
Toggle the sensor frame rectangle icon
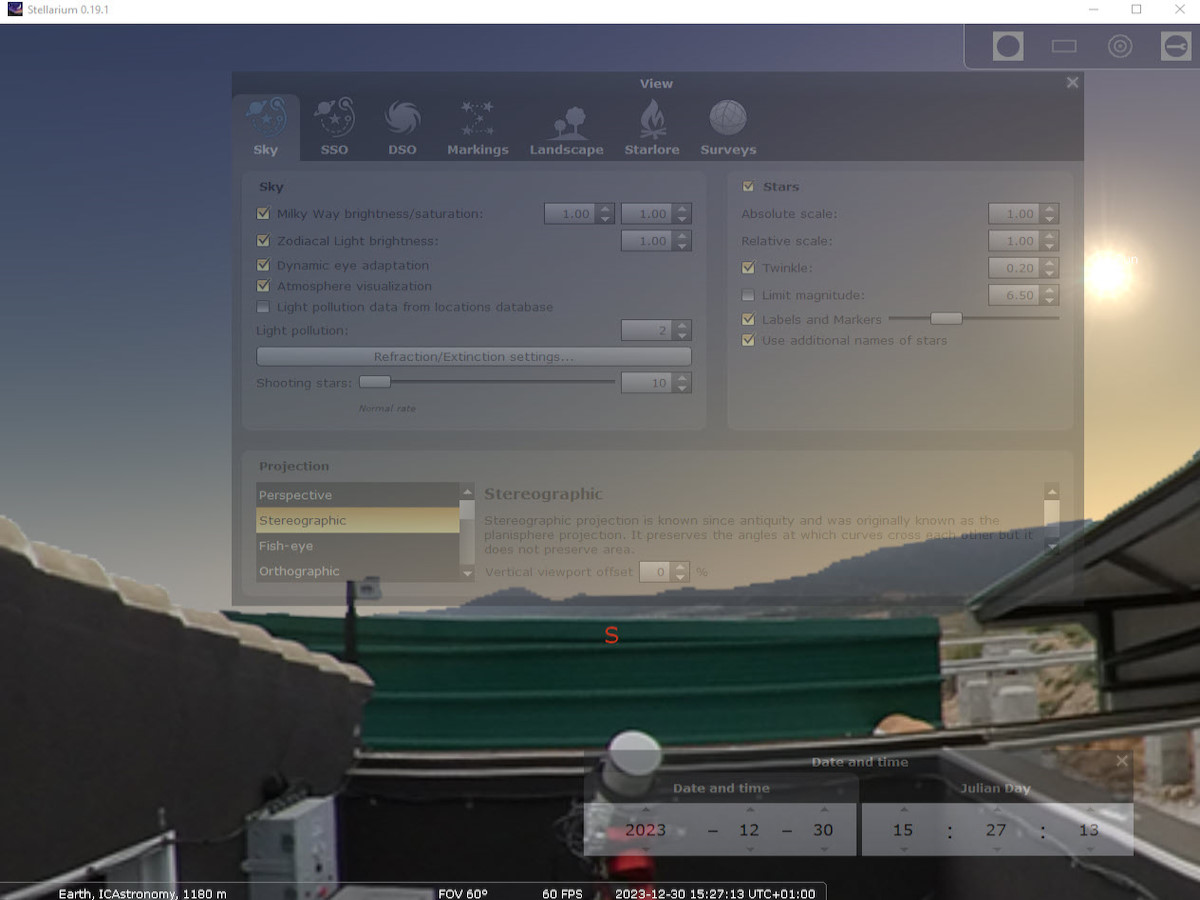(1064, 46)
